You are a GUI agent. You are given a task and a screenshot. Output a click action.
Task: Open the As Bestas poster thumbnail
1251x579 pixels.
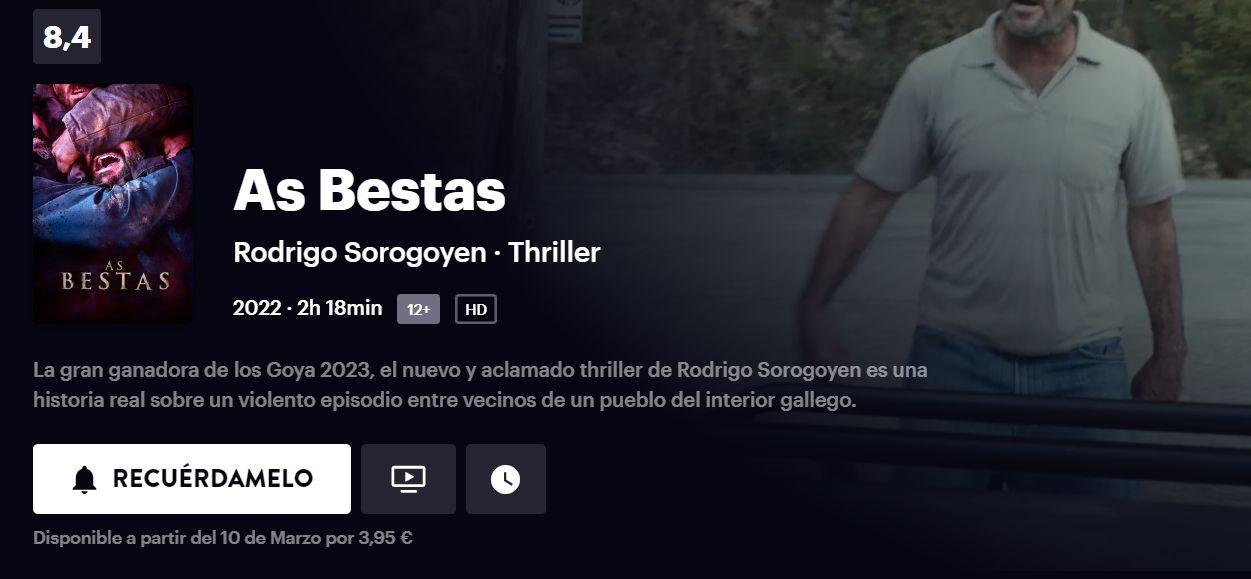[x=112, y=204]
